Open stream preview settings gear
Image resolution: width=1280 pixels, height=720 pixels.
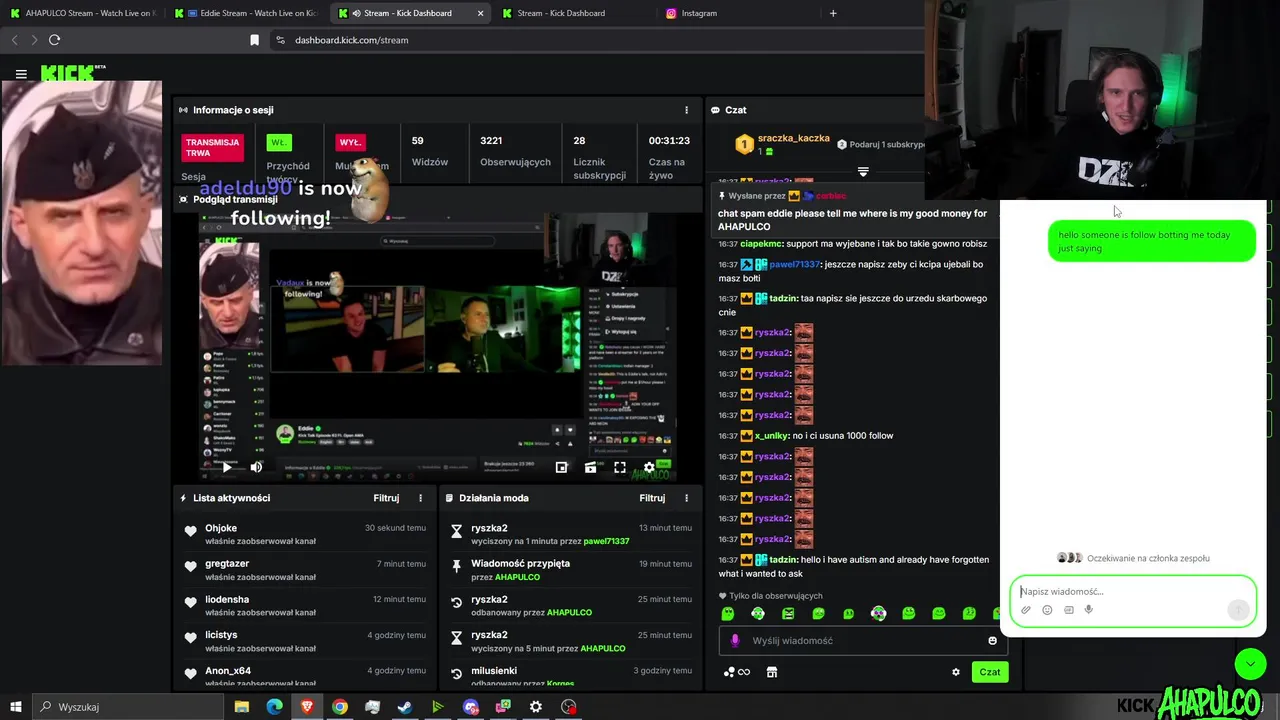649,467
